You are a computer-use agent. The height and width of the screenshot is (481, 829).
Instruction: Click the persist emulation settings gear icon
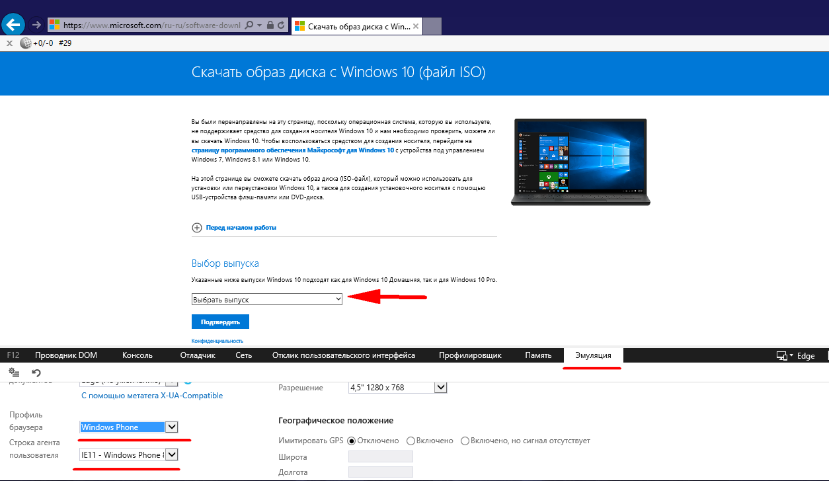tap(14, 373)
